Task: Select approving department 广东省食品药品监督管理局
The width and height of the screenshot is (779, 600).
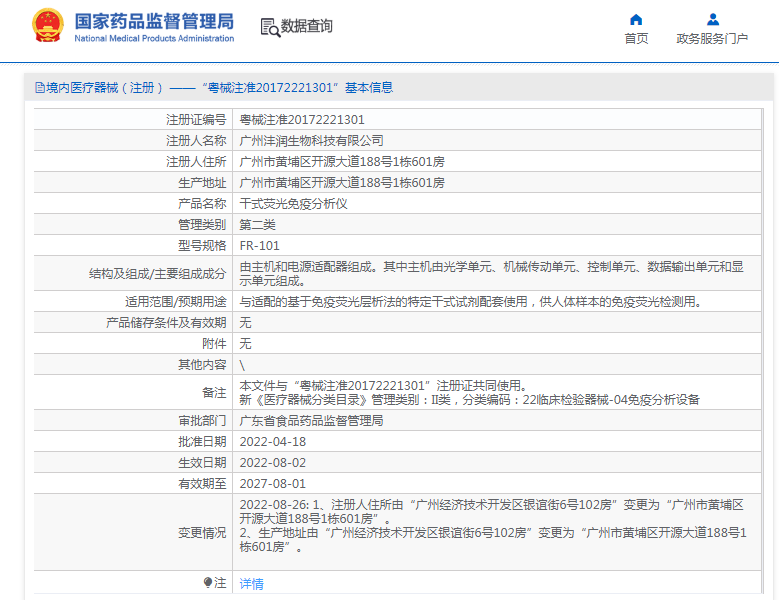Action: [x=312, y=421]
